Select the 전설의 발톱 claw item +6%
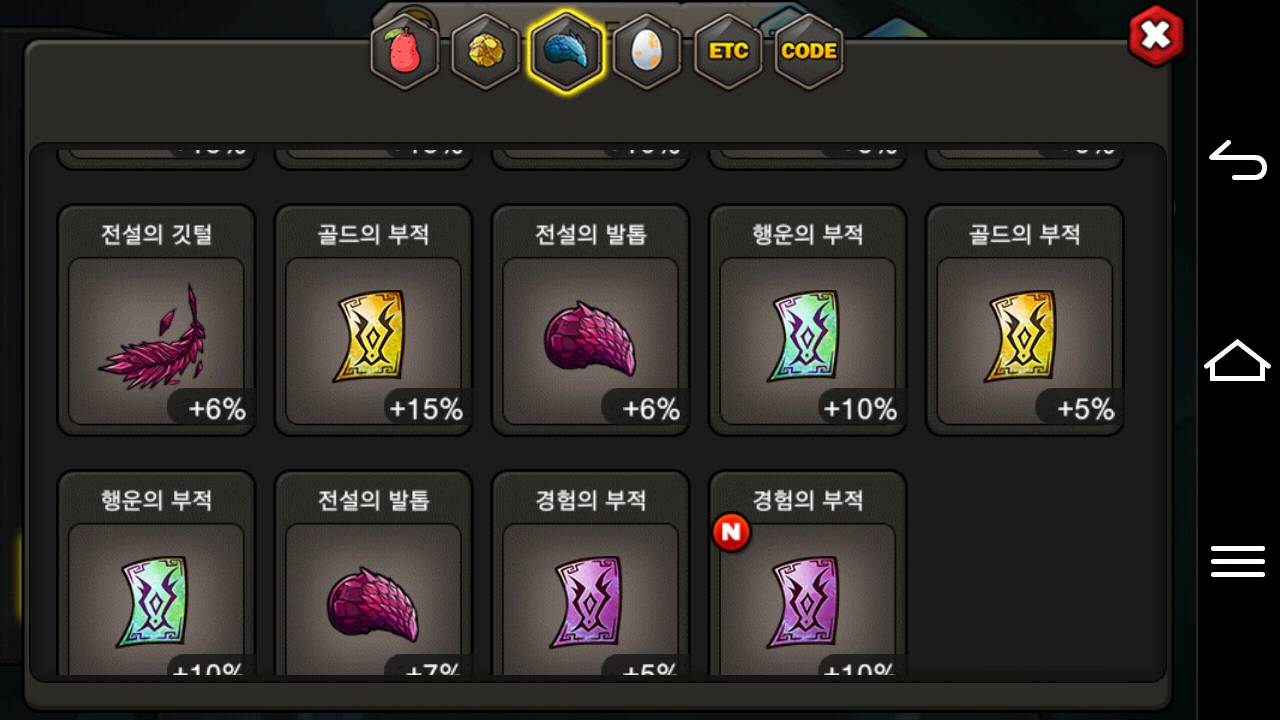Image resolution: width=1280 pixels, height=720 pixels. pos(590,320)
